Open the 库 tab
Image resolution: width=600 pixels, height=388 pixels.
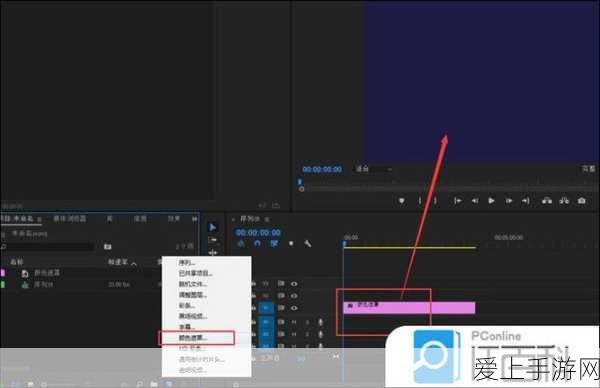pyautogui.click(x=110, y=219)
